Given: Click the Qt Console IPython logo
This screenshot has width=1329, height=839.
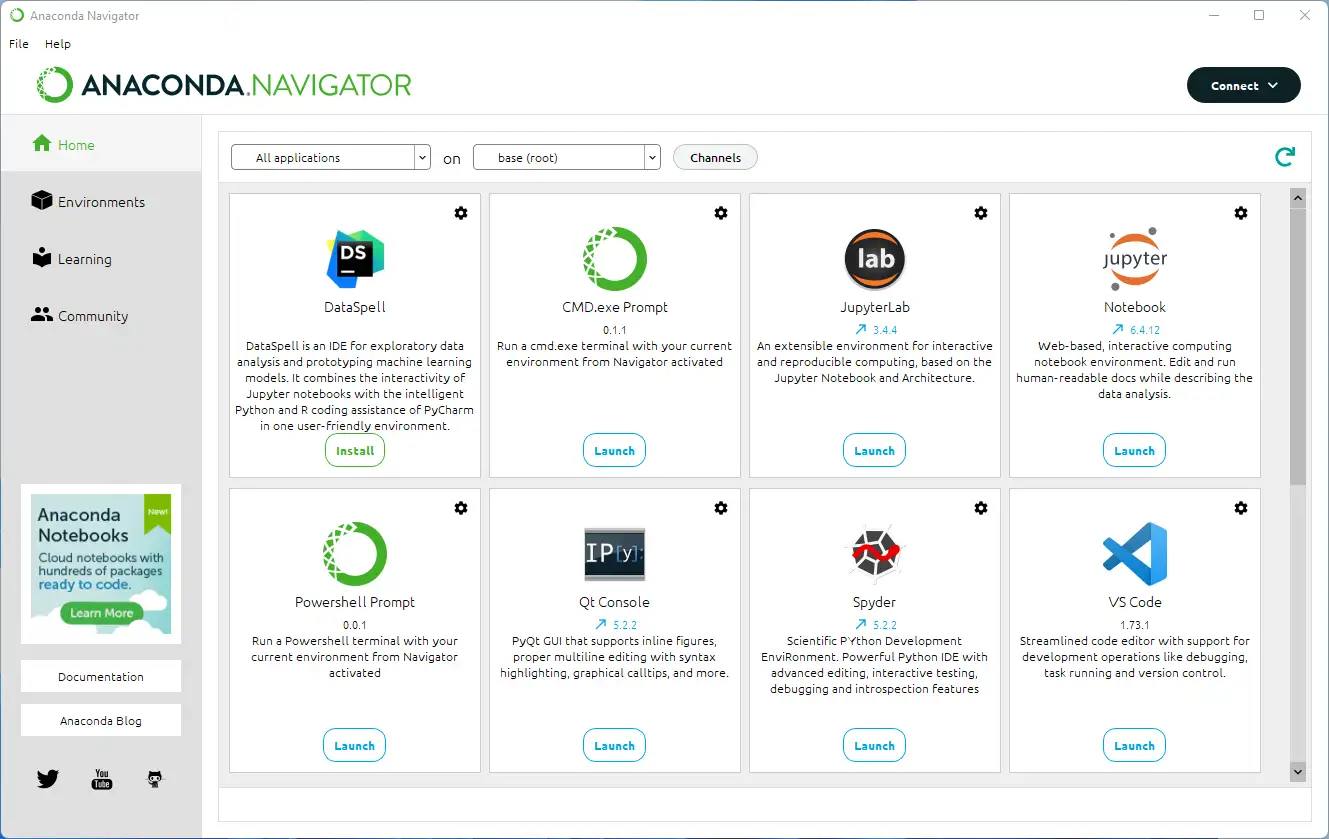Looking at the screenshot, I should pos(615,554).
